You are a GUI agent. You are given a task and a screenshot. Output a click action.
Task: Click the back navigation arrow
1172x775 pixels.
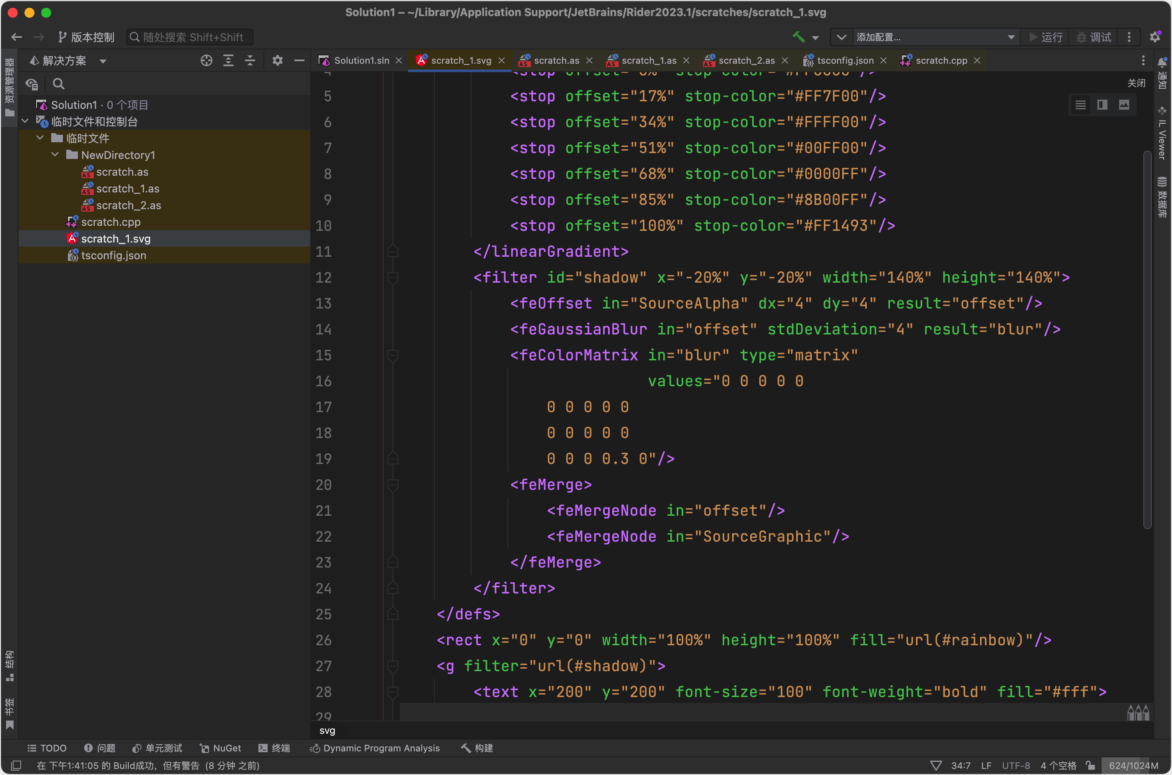16,37
